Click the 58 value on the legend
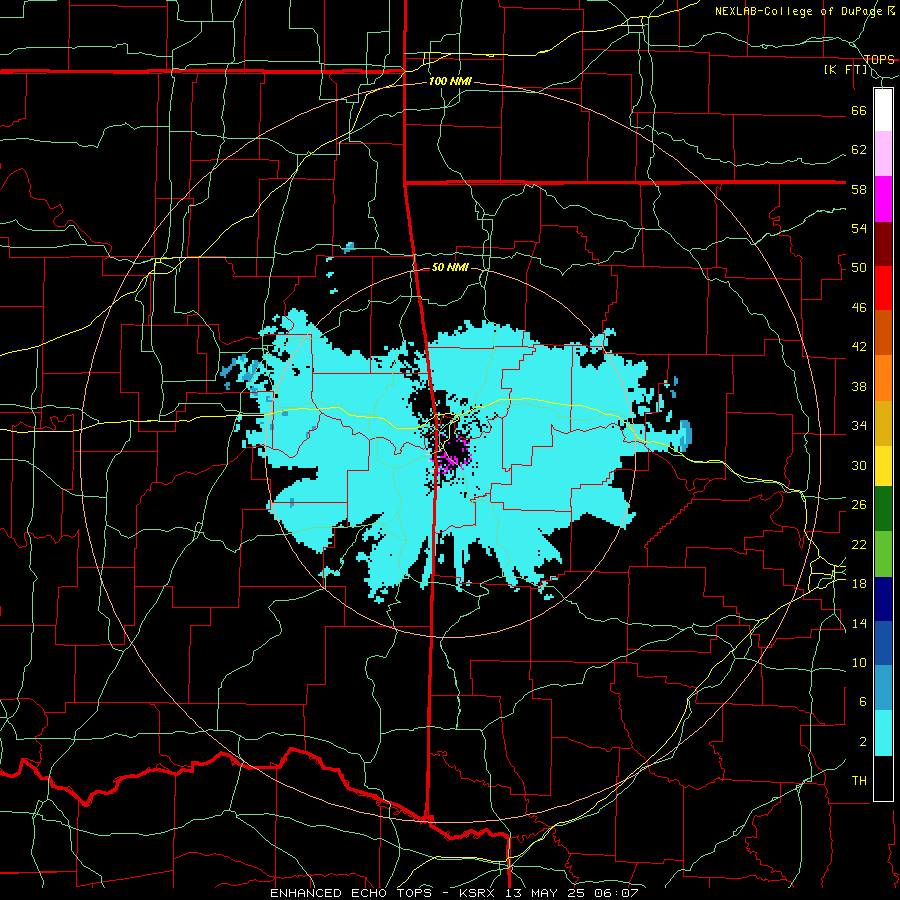Viewport: 900px width, 900px height. (859, 189)
